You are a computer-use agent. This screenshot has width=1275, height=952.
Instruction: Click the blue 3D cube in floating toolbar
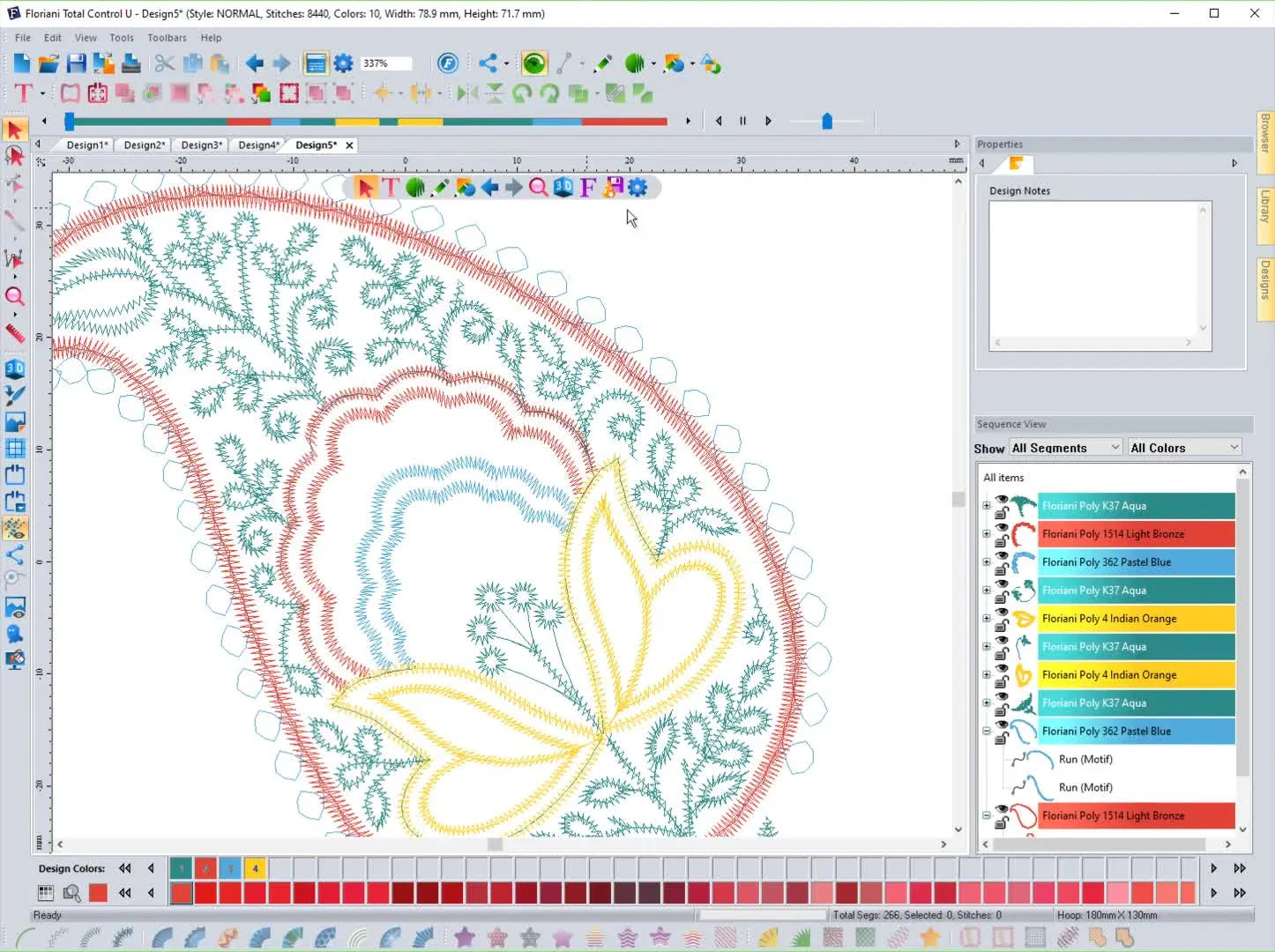[x=563, y=187]
